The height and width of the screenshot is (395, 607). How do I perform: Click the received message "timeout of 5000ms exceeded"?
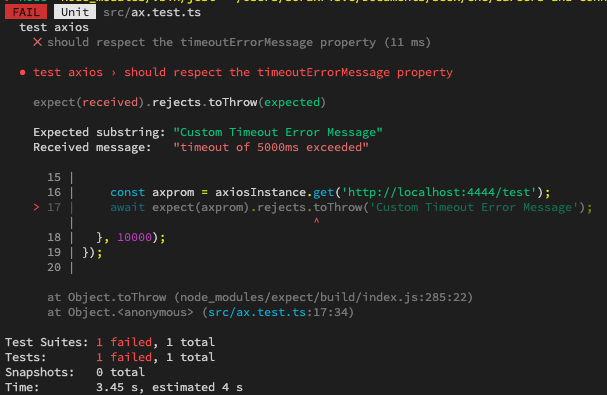271,147
